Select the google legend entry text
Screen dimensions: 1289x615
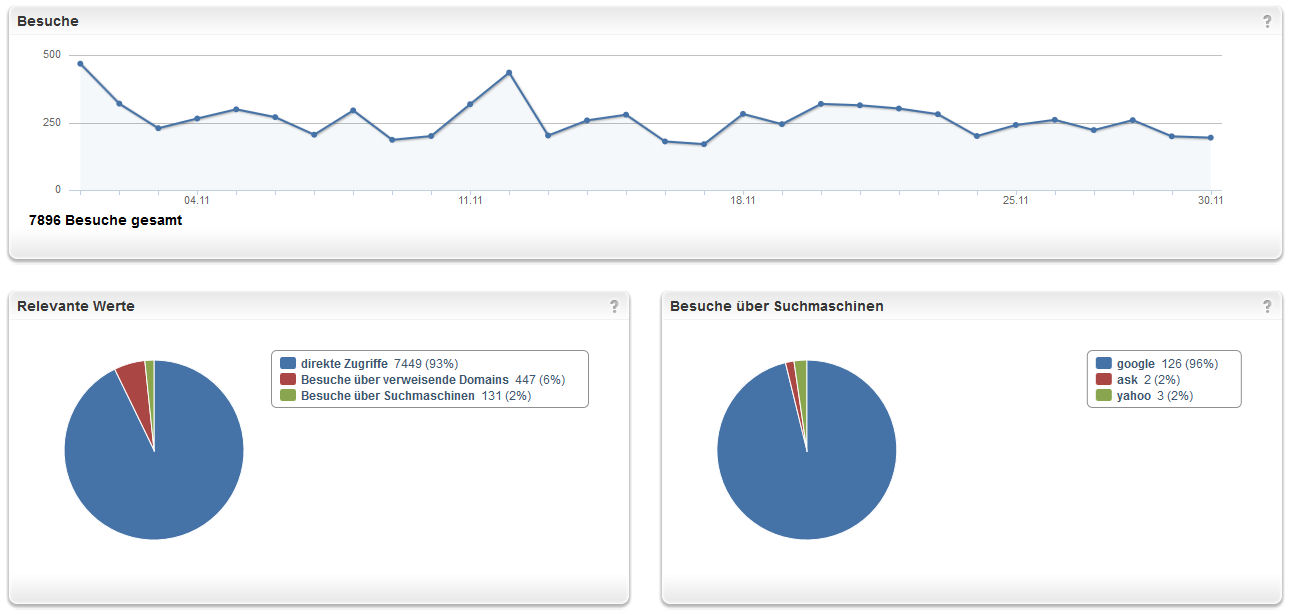[x=1136, y=364]
